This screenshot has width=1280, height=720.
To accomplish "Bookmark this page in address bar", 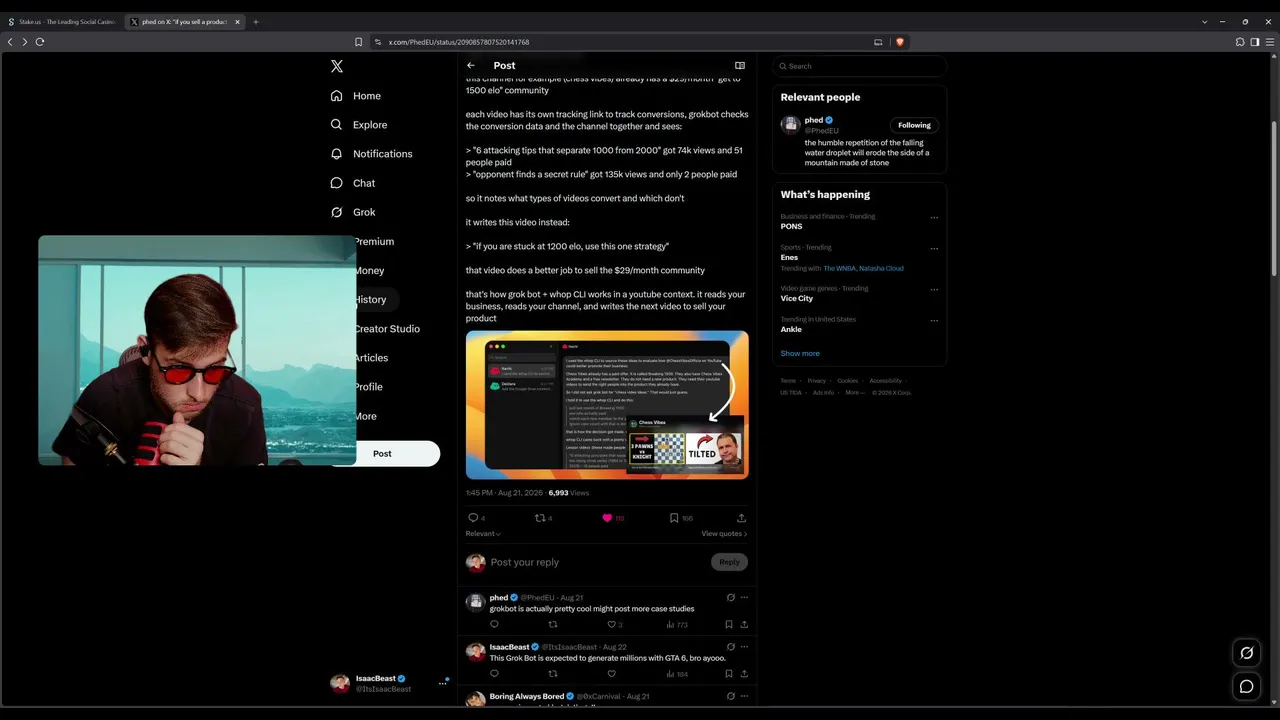I will point(359,42).
